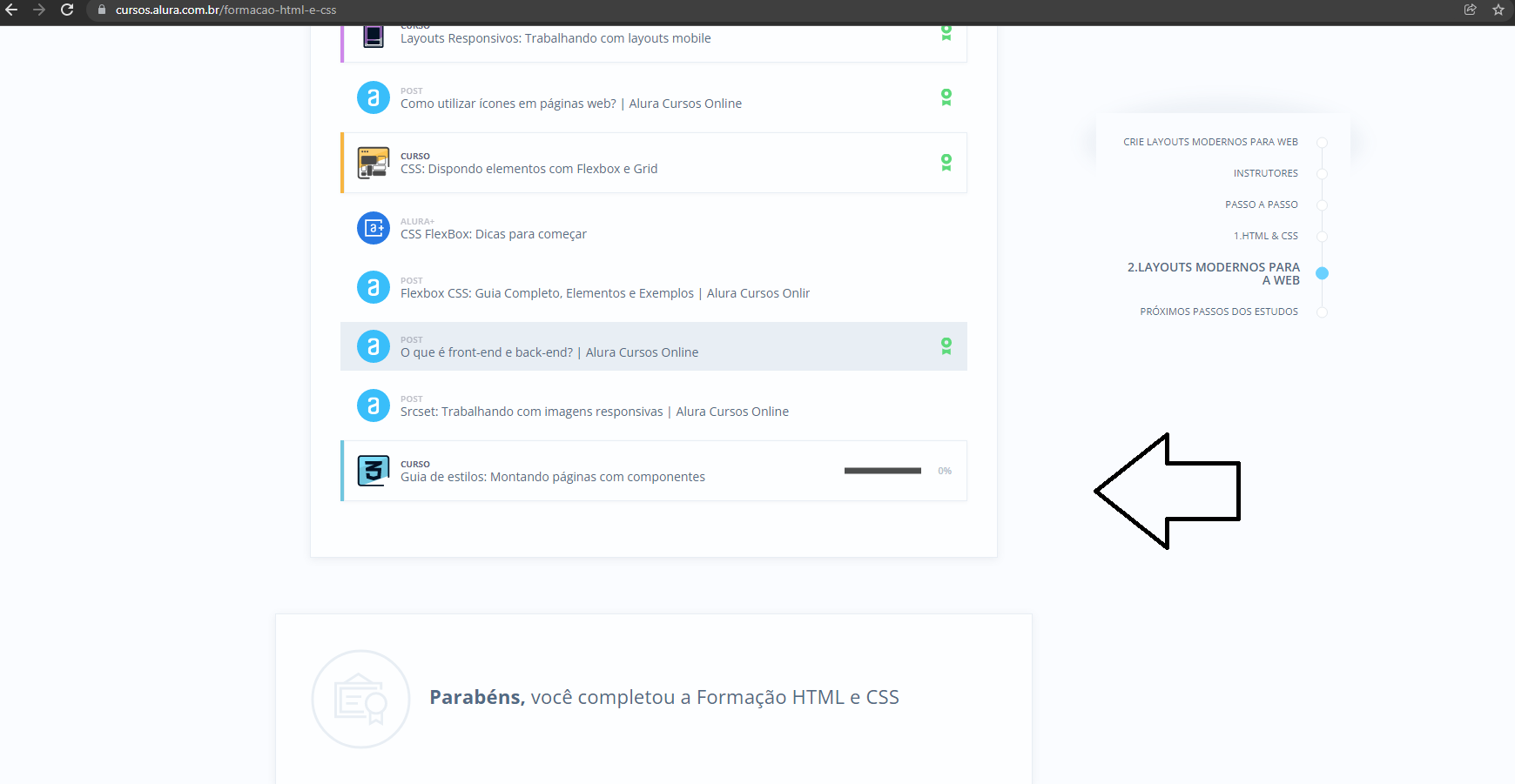Click the completion badge on the front-end e back-end row
The image size is (1515, 784).
point(946,346)
